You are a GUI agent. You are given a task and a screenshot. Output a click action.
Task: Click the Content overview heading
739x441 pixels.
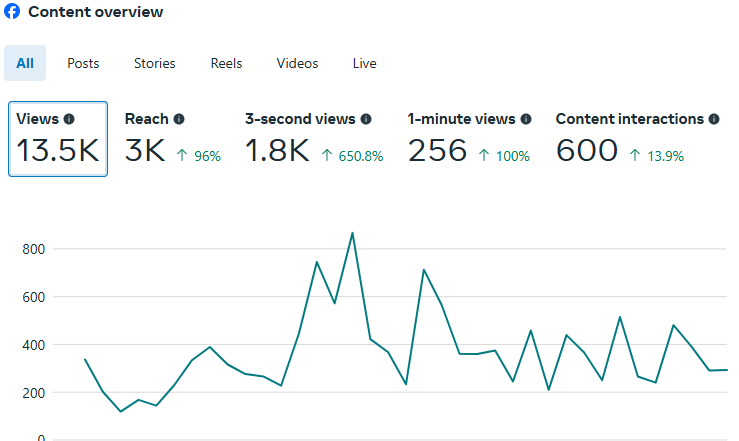pyautogui.click(x=95, y=12)
